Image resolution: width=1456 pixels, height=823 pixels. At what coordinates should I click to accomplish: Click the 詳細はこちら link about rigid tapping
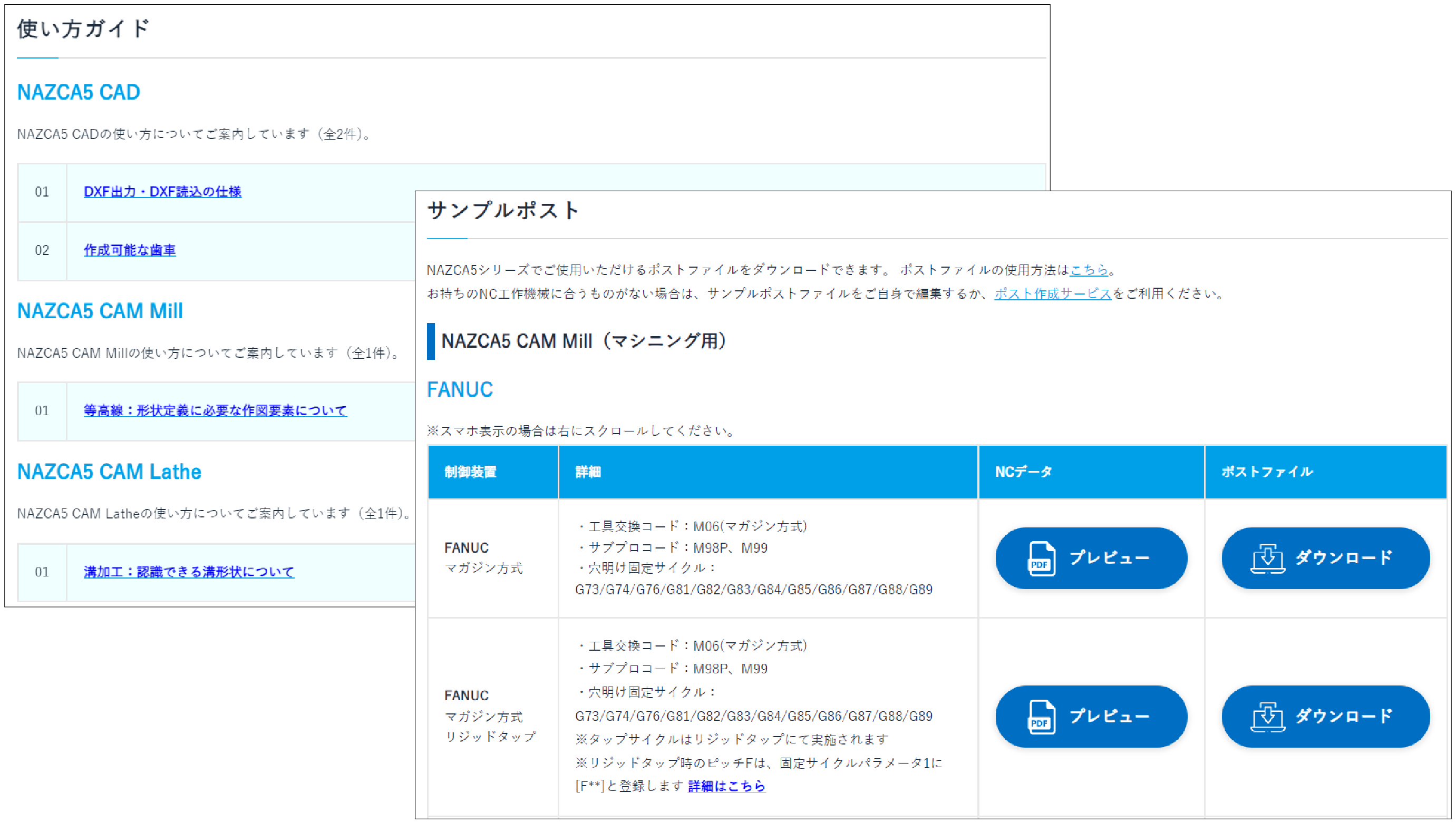pyautogui.click(x=726, y=786)
